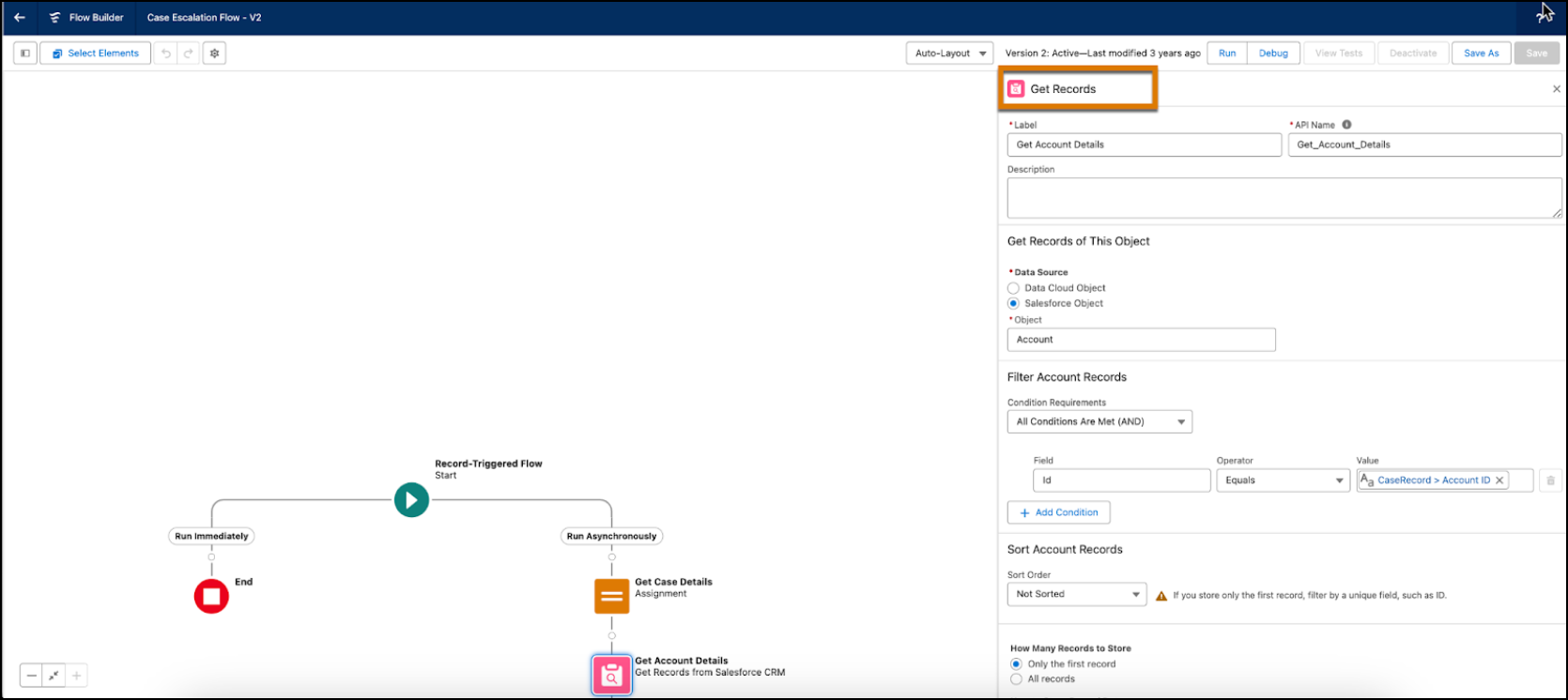Add element below Run Immediately
The image size is (1568, 700).
coord(211,557)
